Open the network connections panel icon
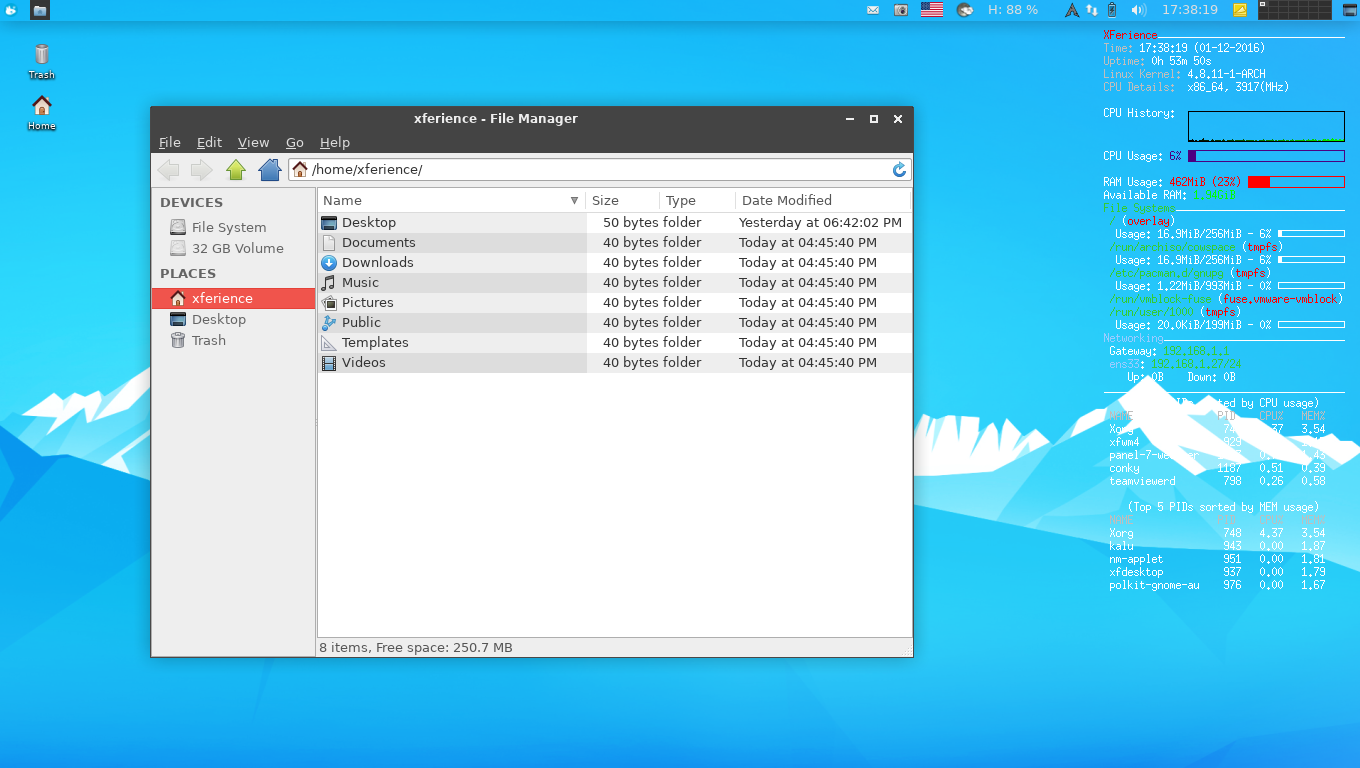This screenshot has height=768, width=1360. [x=1092, y=10]
